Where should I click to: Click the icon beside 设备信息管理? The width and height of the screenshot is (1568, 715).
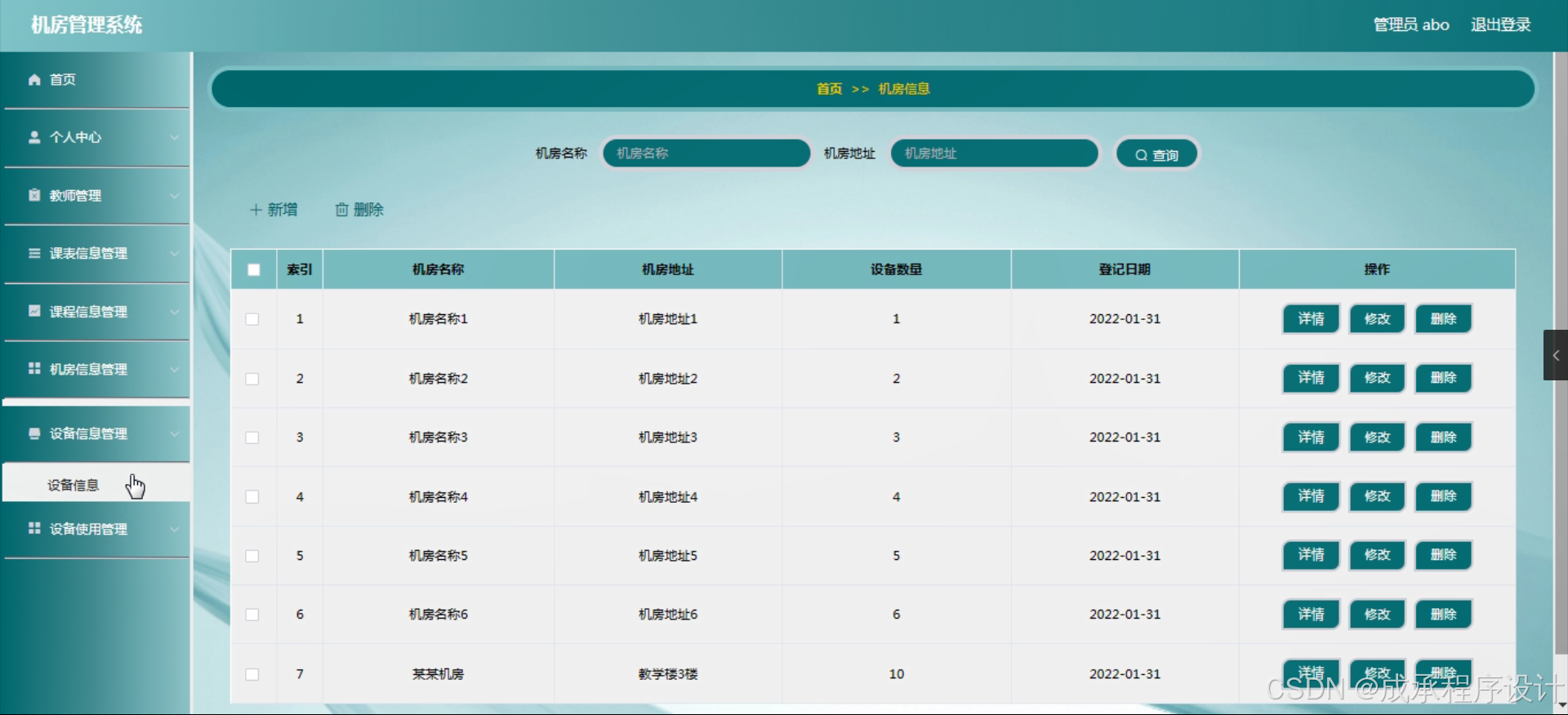[x=34, y=433]
